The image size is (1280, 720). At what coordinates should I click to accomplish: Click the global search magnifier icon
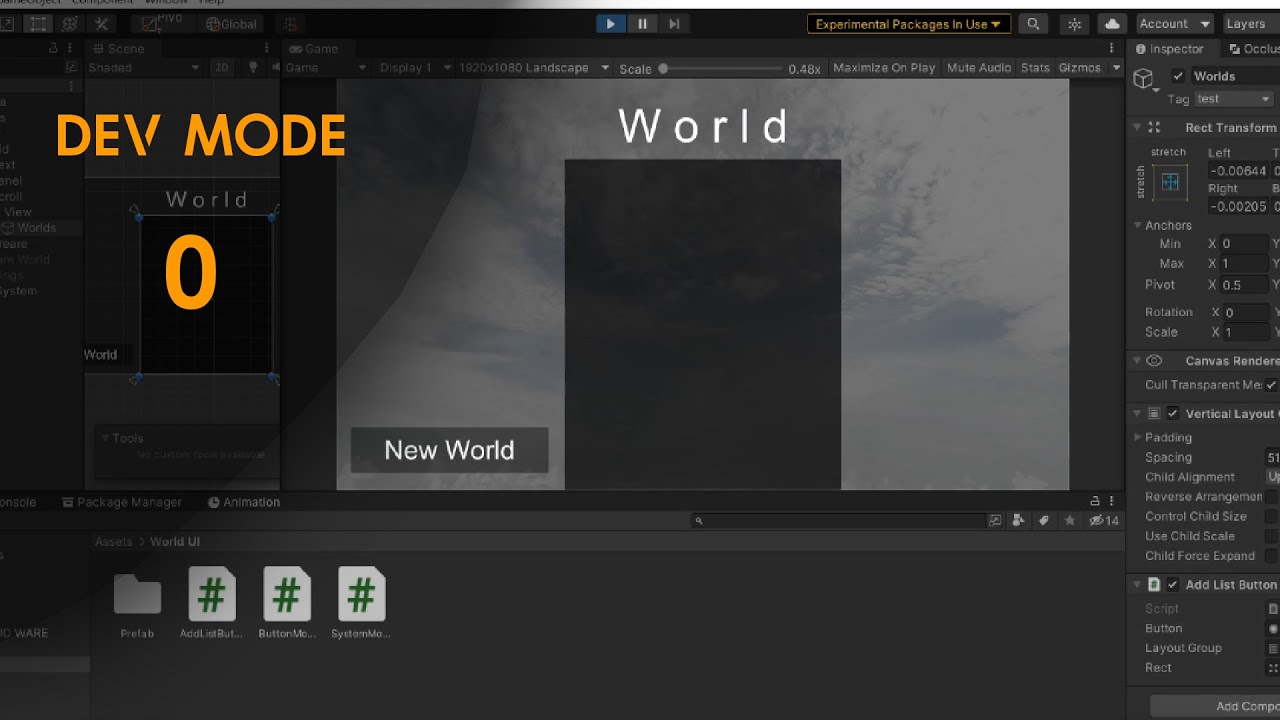(x=1033, y=24)
